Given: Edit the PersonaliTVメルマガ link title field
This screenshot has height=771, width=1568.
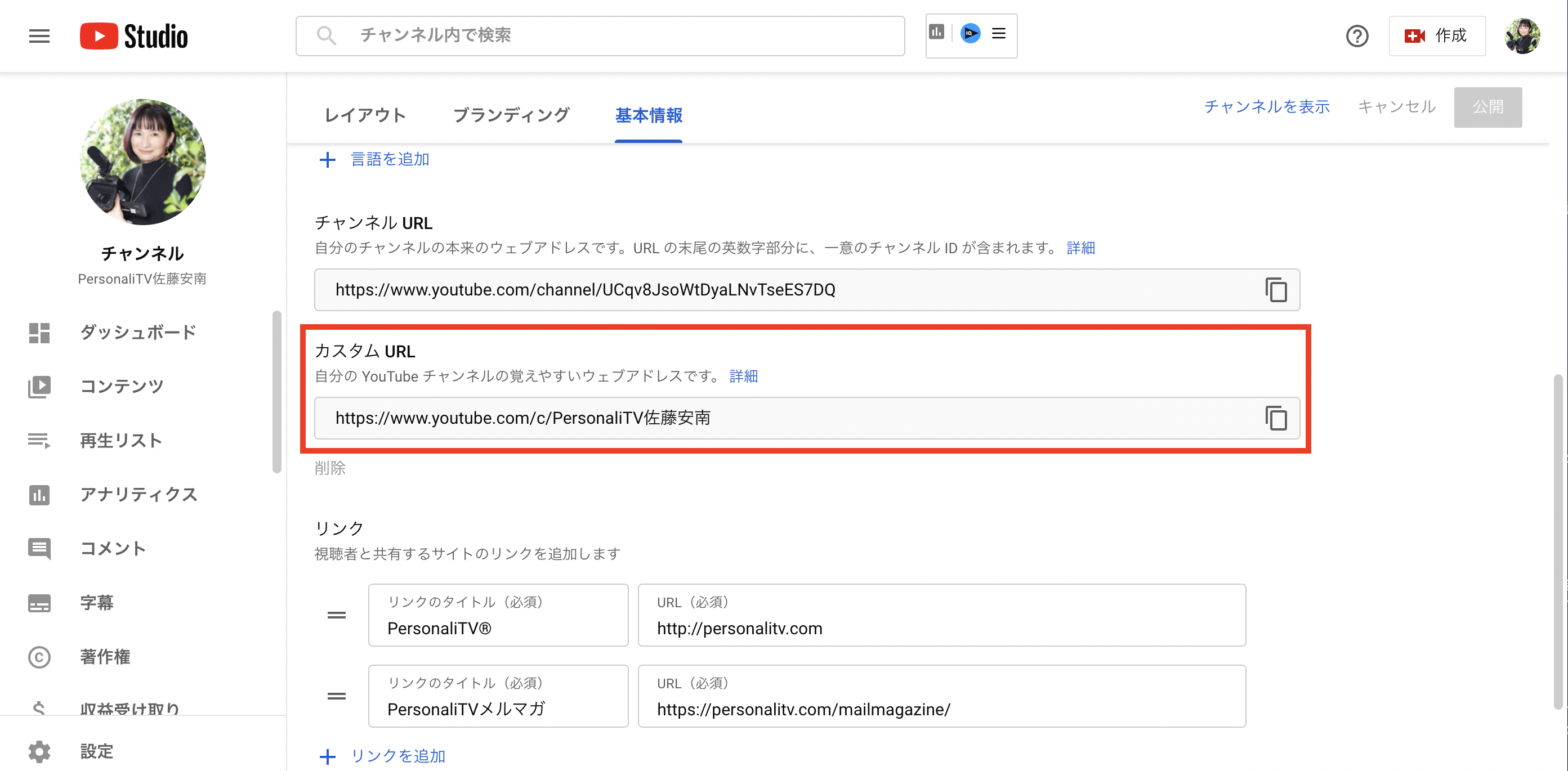Looking at the screenshot, I should point(498,696).
